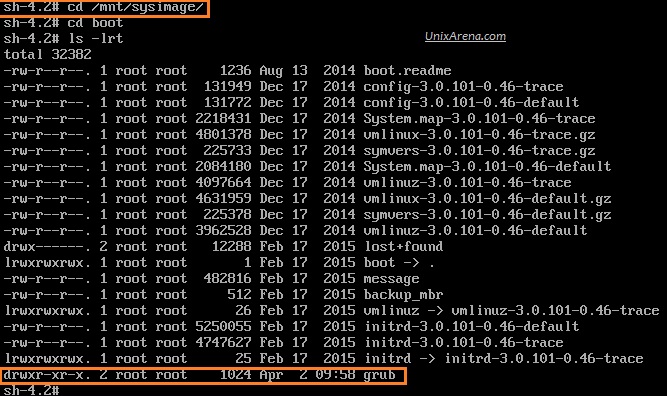This screenshot has height=396, width=667.
Task: Click the 1024 size of grub
Action: click(x=236, y=375)
